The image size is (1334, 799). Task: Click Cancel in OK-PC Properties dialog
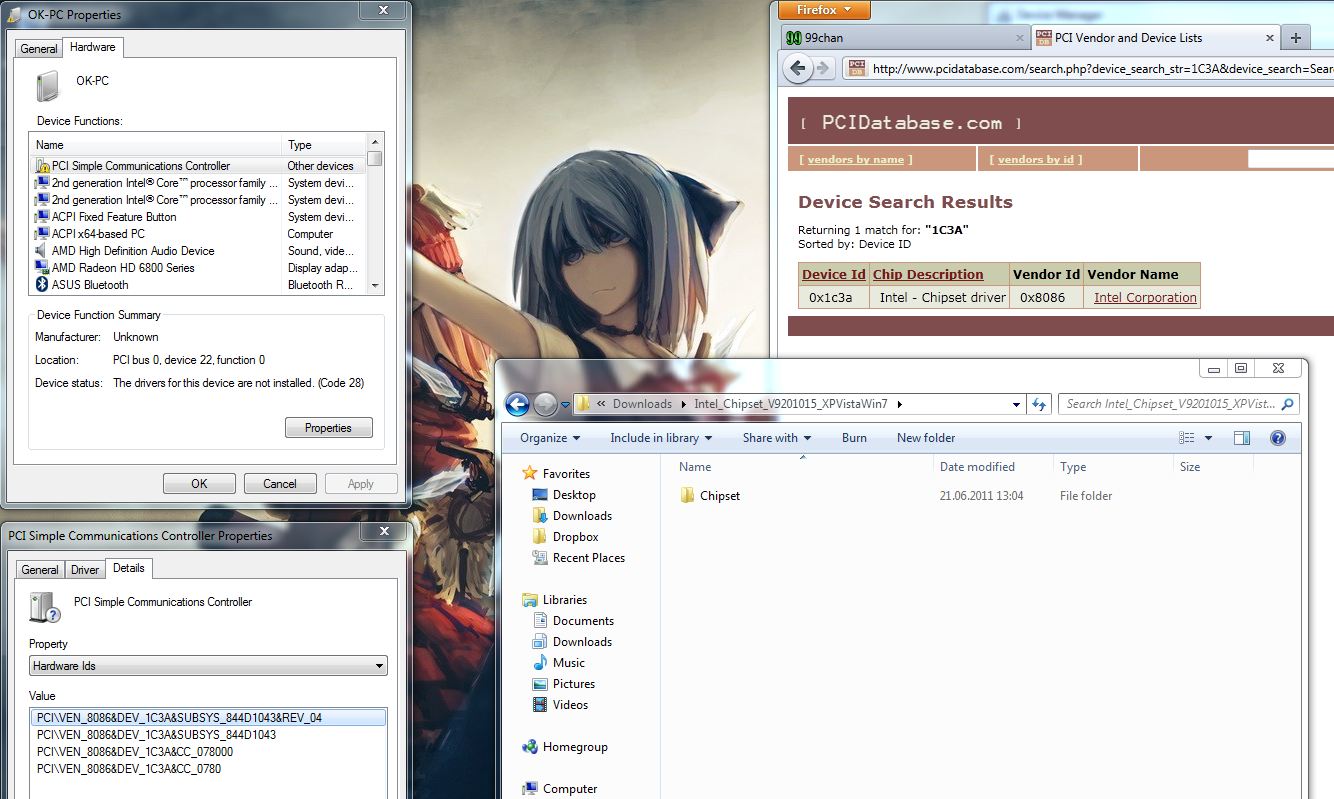[280, 484]
